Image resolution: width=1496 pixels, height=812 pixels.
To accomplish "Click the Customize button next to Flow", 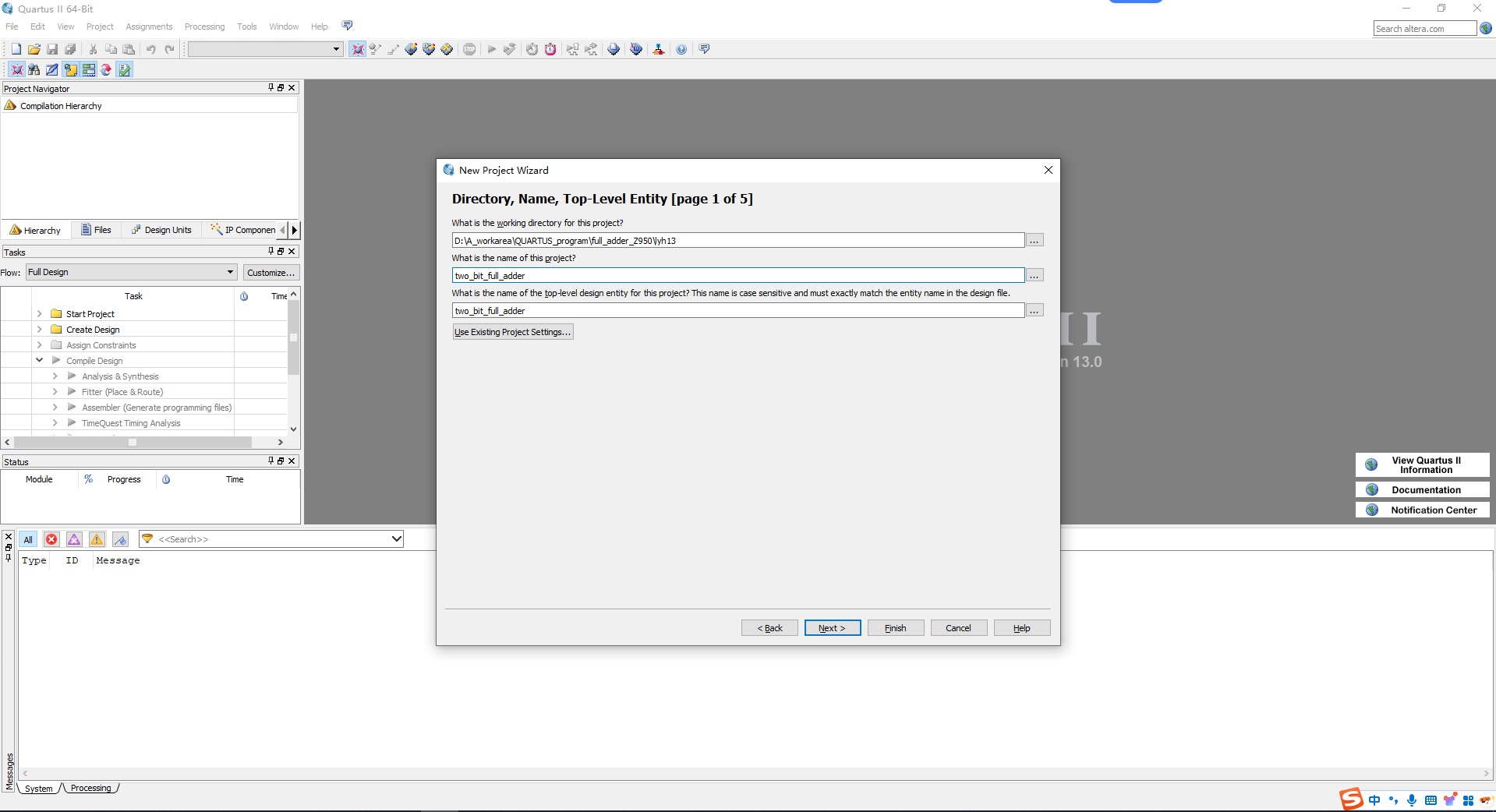I will point(271,272).
